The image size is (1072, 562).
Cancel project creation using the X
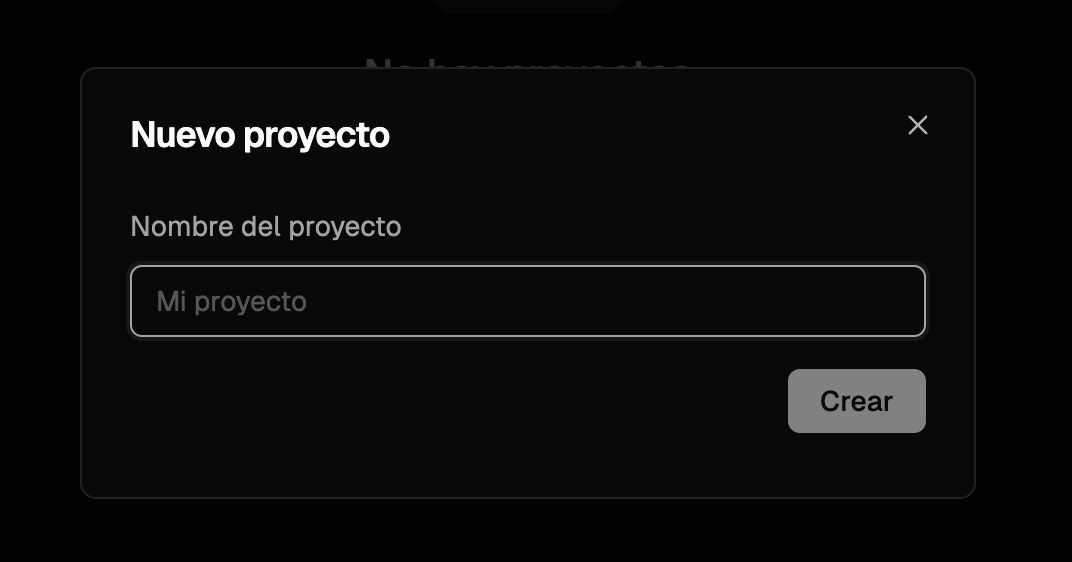917,125
